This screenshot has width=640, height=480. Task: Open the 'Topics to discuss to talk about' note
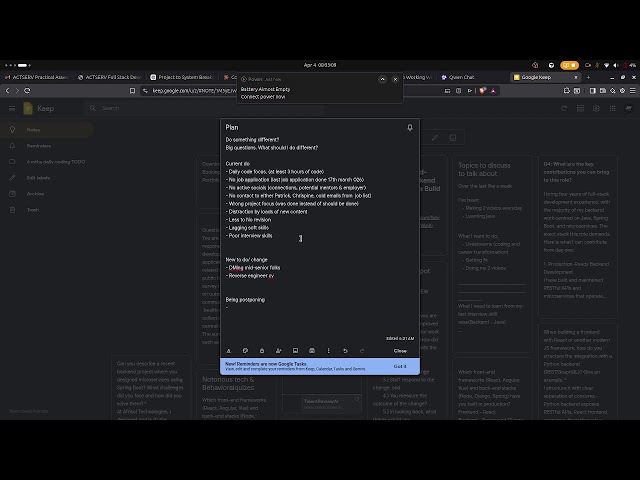[x=493, y=253]
